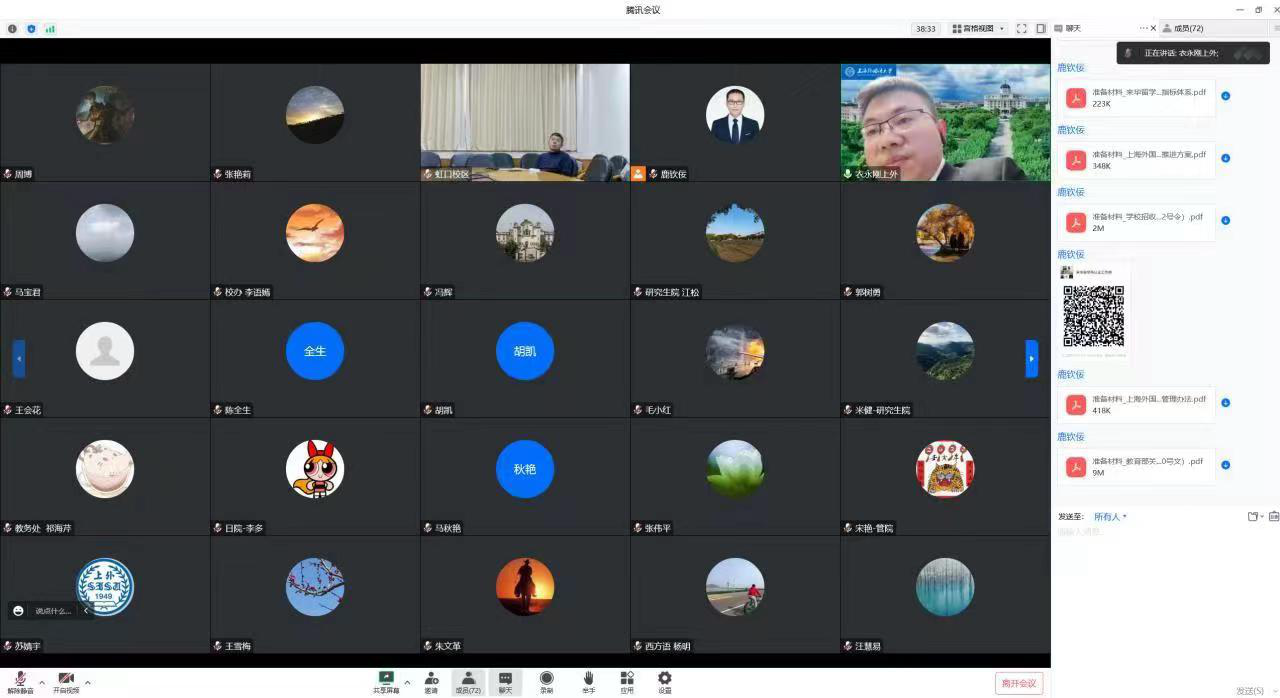Unmute the microphone (解除静音)
Image resolution: width=1280 pixels, height=698 pixels.
[x=20, y=681]
